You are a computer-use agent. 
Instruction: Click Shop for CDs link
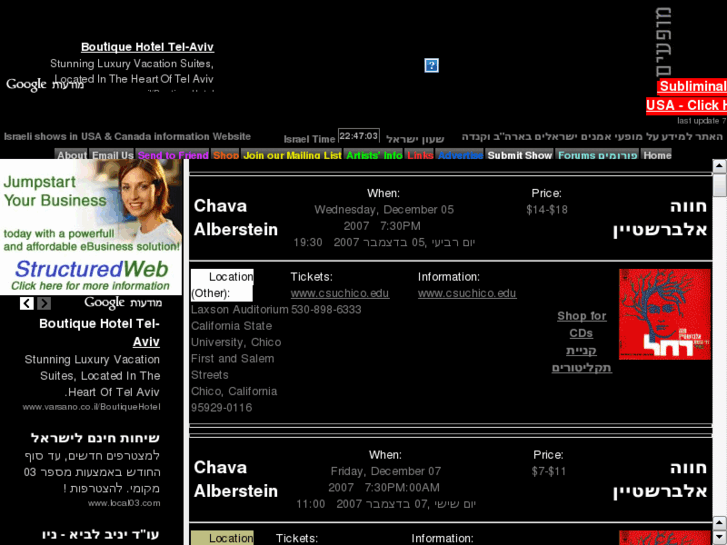581,324
